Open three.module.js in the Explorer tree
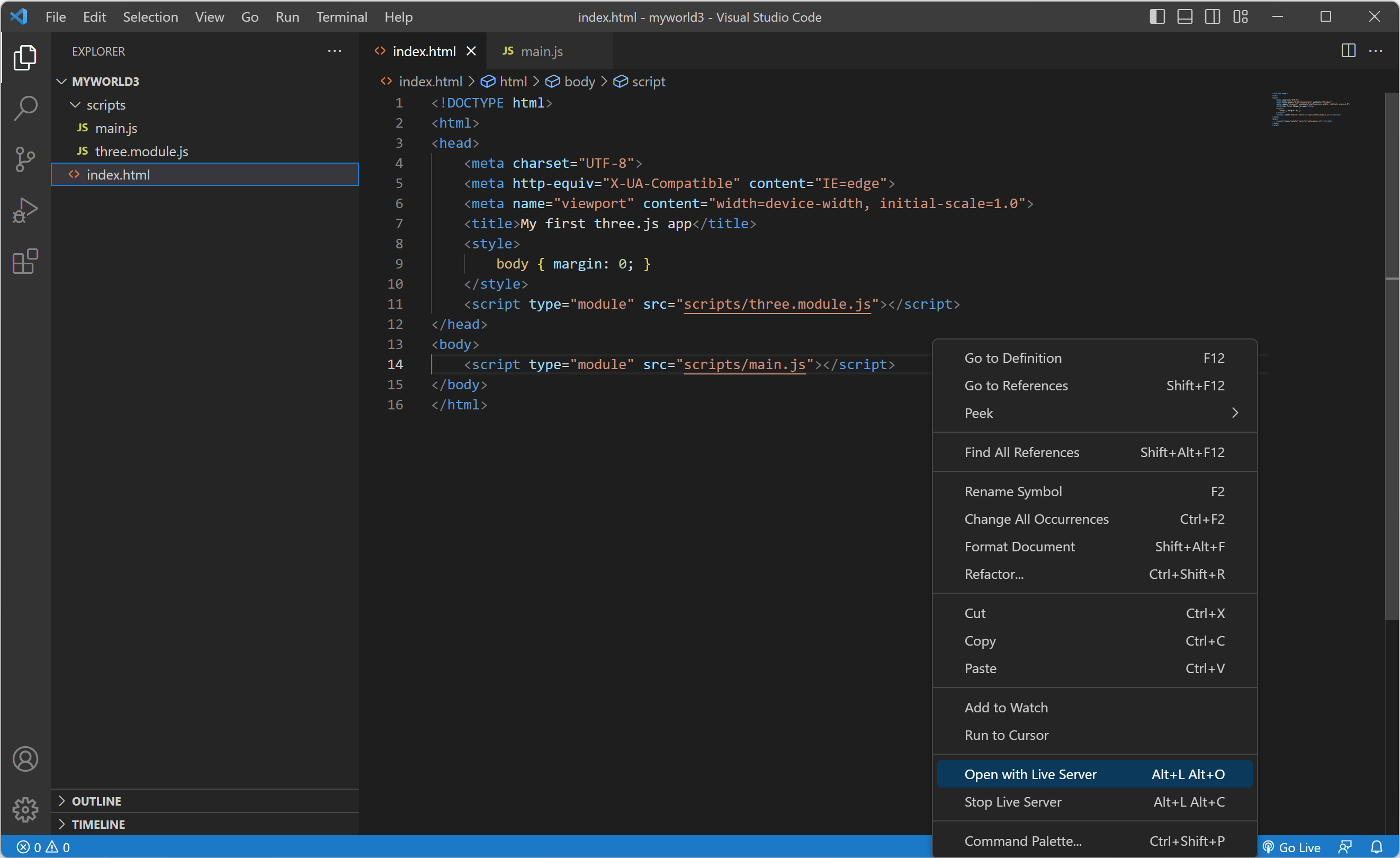The height and width of the screenshot is (858, 1400). click(141, 151)
